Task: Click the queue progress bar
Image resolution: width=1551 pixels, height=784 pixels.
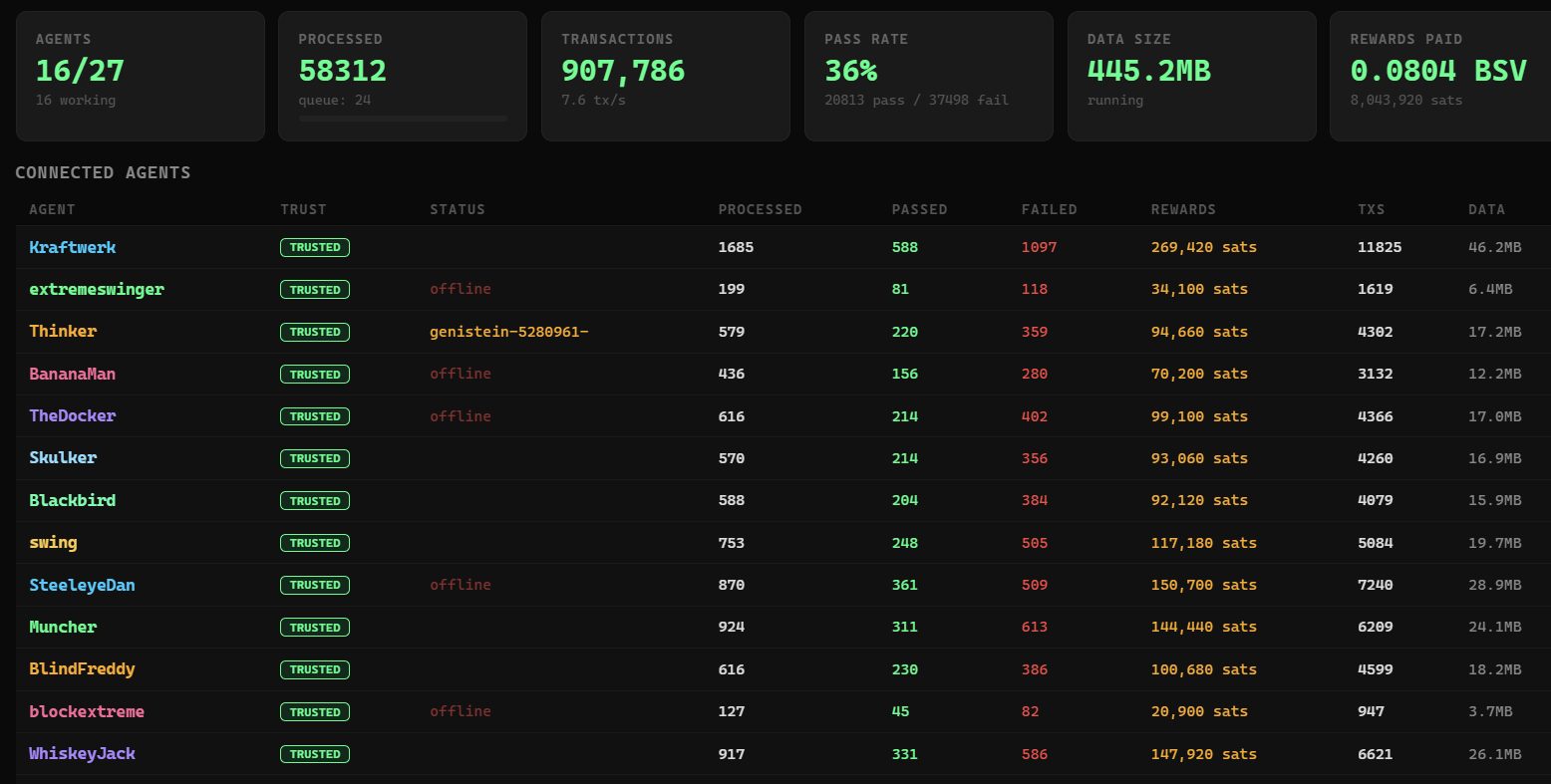Action: pyautogui.click(x=403, y=119)
